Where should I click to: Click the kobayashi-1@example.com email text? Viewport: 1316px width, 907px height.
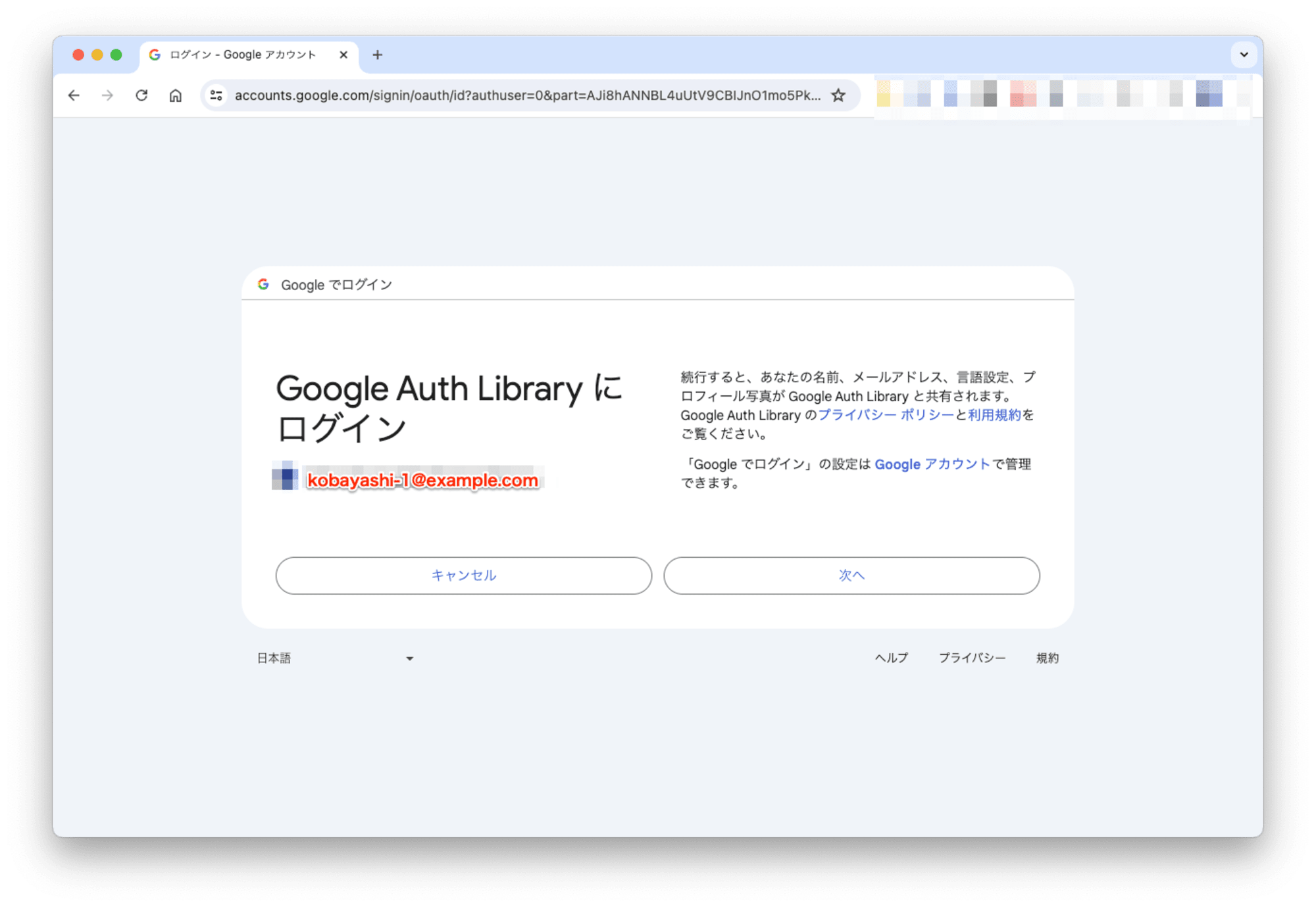pos(422,480)
